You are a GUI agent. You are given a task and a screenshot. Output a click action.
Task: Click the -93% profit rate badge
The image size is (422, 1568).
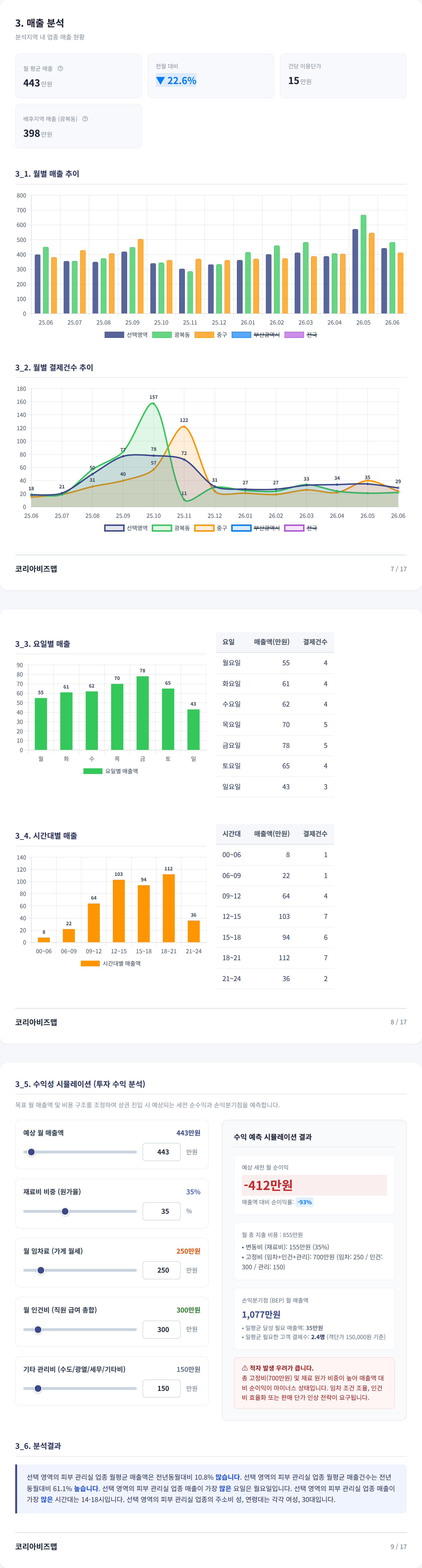pyautogui.click(x=304, y=1202)
